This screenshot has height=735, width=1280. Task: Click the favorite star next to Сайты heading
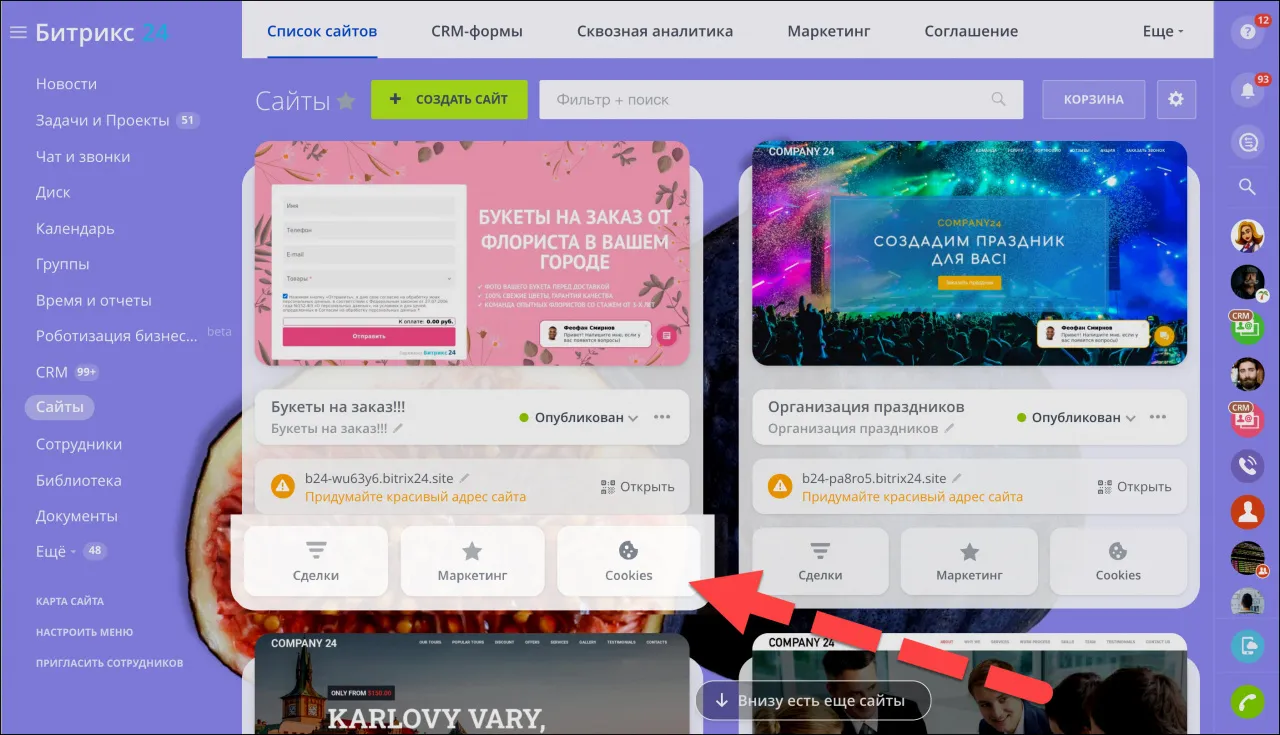click(346, 100)
